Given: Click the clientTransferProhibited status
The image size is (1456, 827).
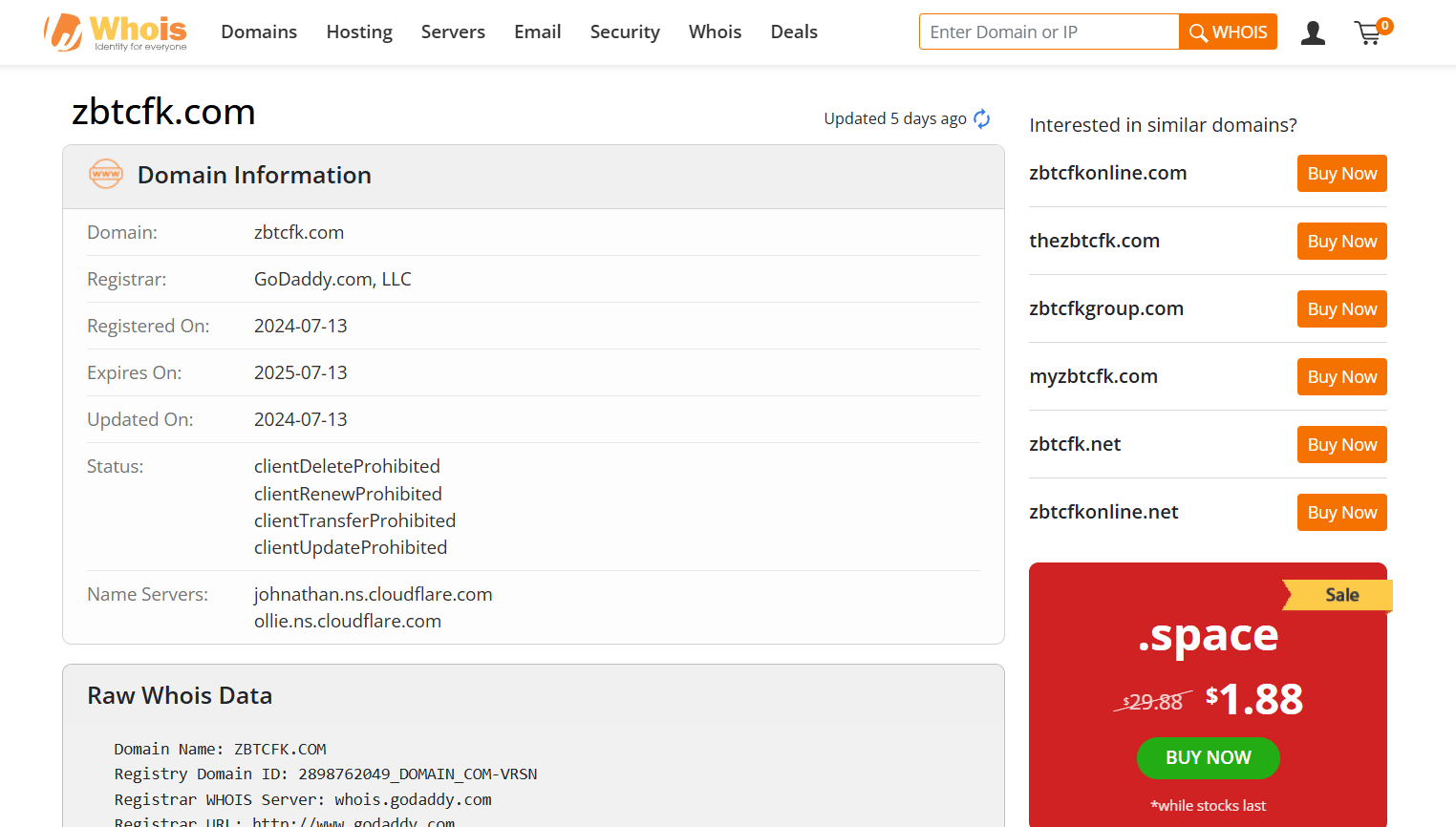Looking at the screenshot, I should click(x=354, y=520).
